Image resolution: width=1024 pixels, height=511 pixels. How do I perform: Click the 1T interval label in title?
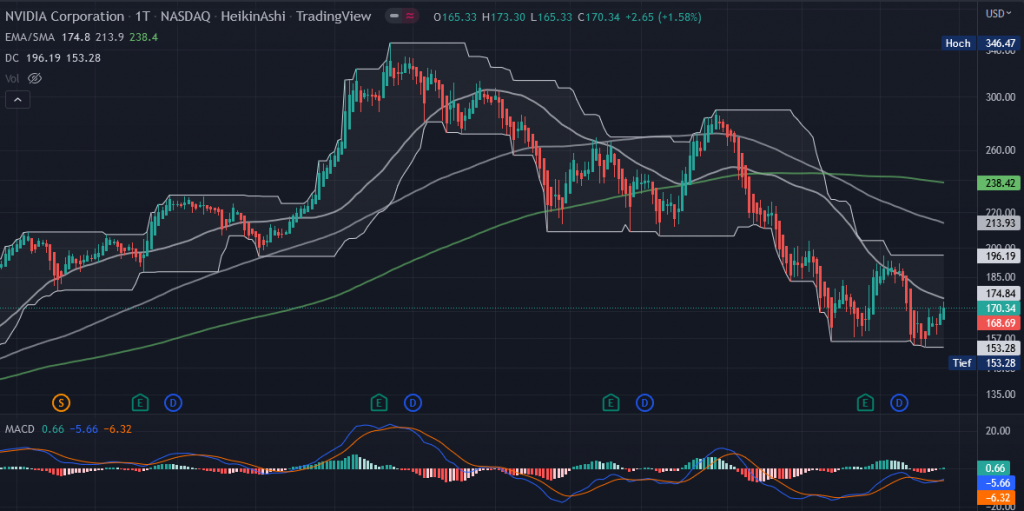click(142, 16)
